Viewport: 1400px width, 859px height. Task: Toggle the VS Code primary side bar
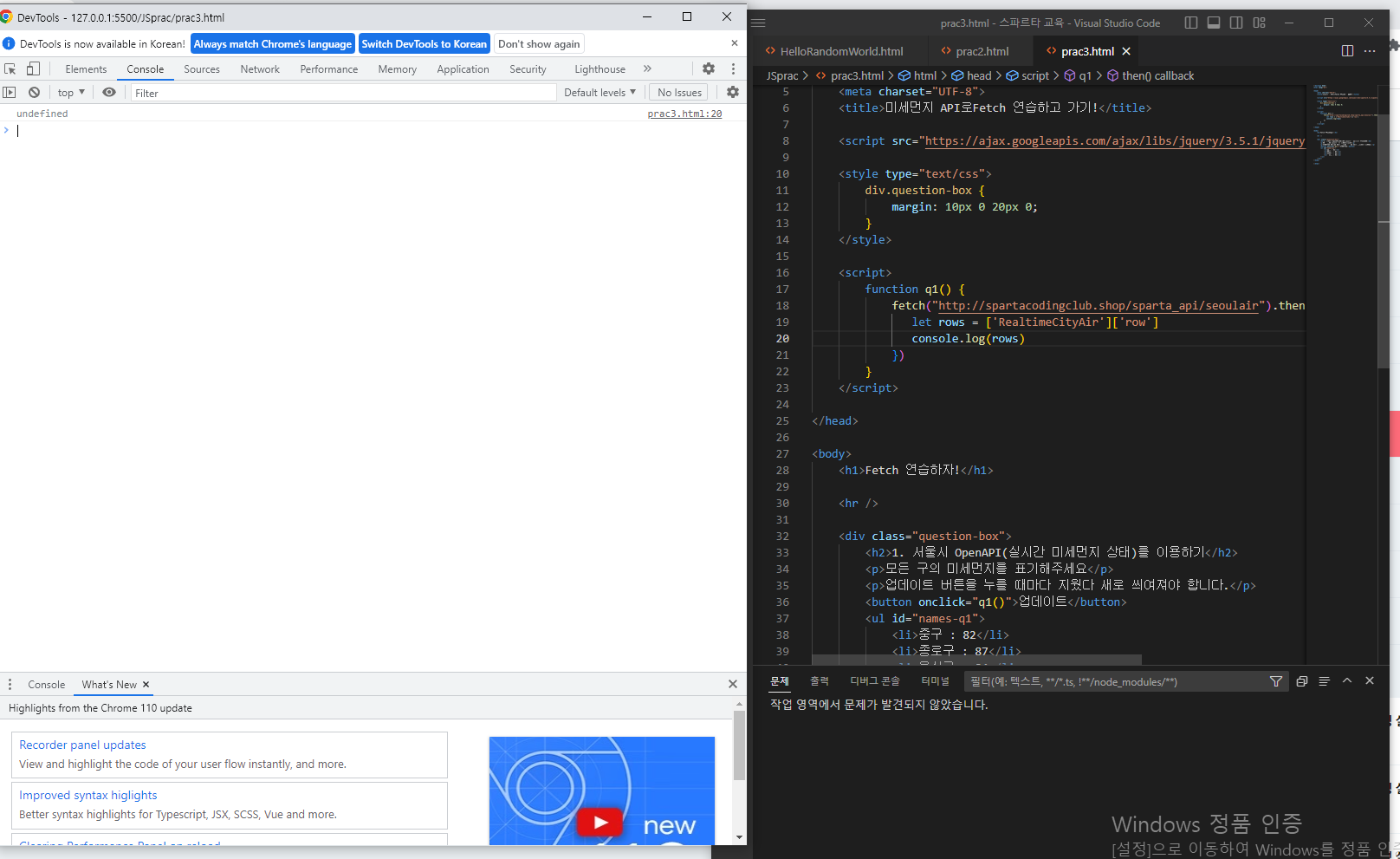pos(1191,23)
